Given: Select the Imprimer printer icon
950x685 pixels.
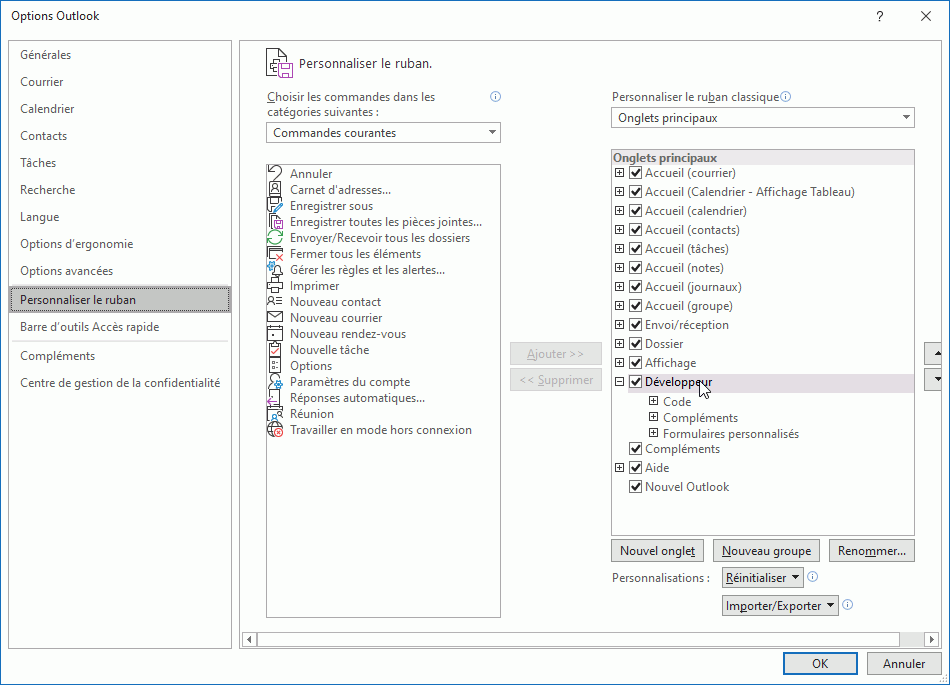Looking at the screenshot, I should coord(275,286).
